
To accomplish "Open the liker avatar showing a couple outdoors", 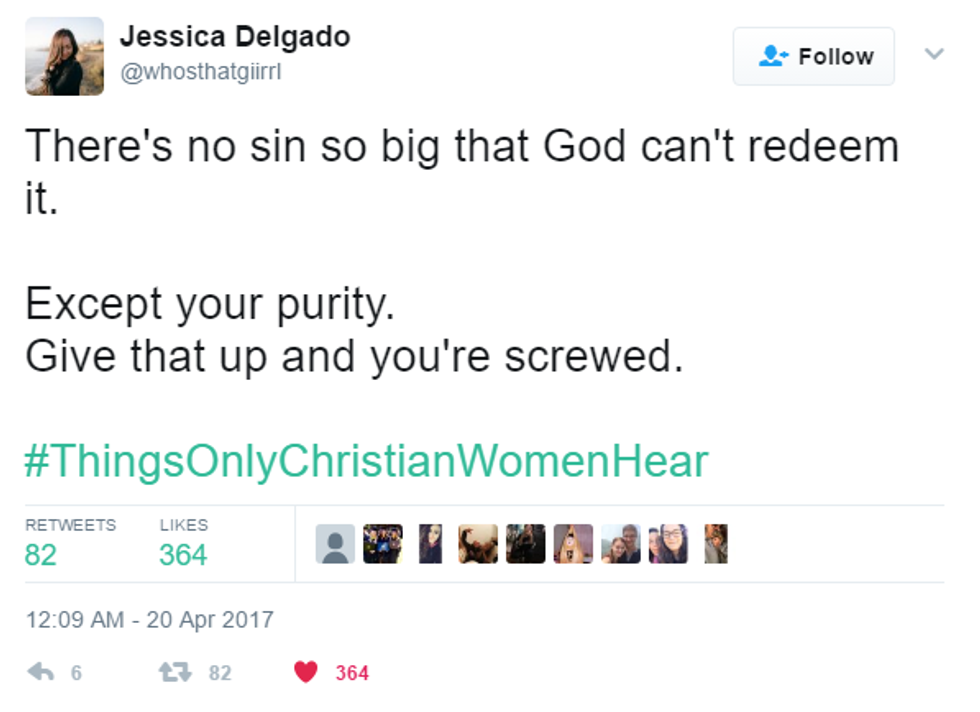I will point(620,544).
